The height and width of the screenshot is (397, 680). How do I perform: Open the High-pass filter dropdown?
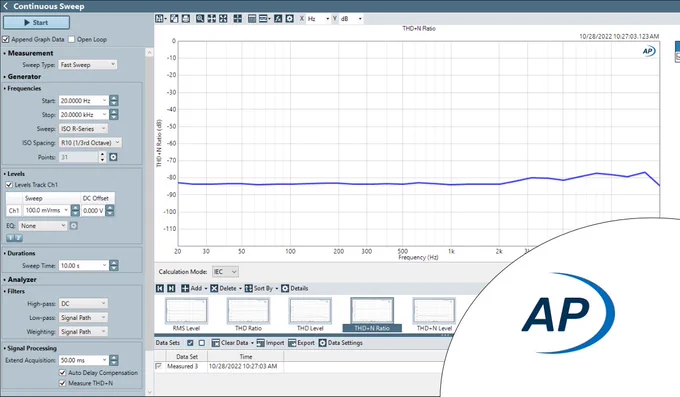tap(83, 304)
